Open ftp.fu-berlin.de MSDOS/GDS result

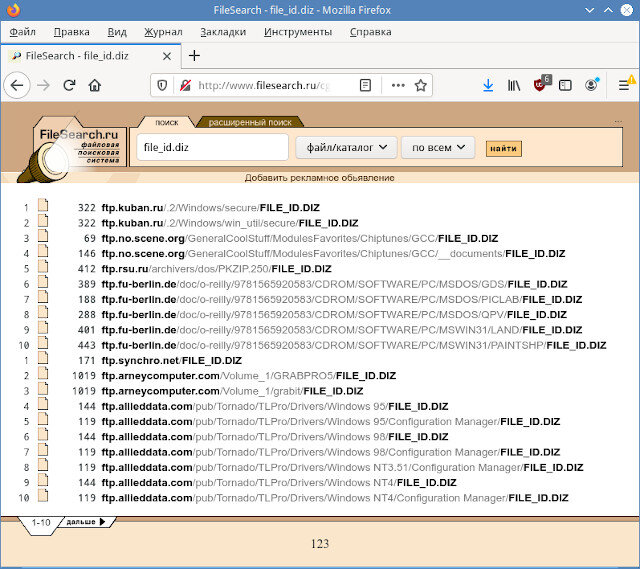[x=334, y=284]
